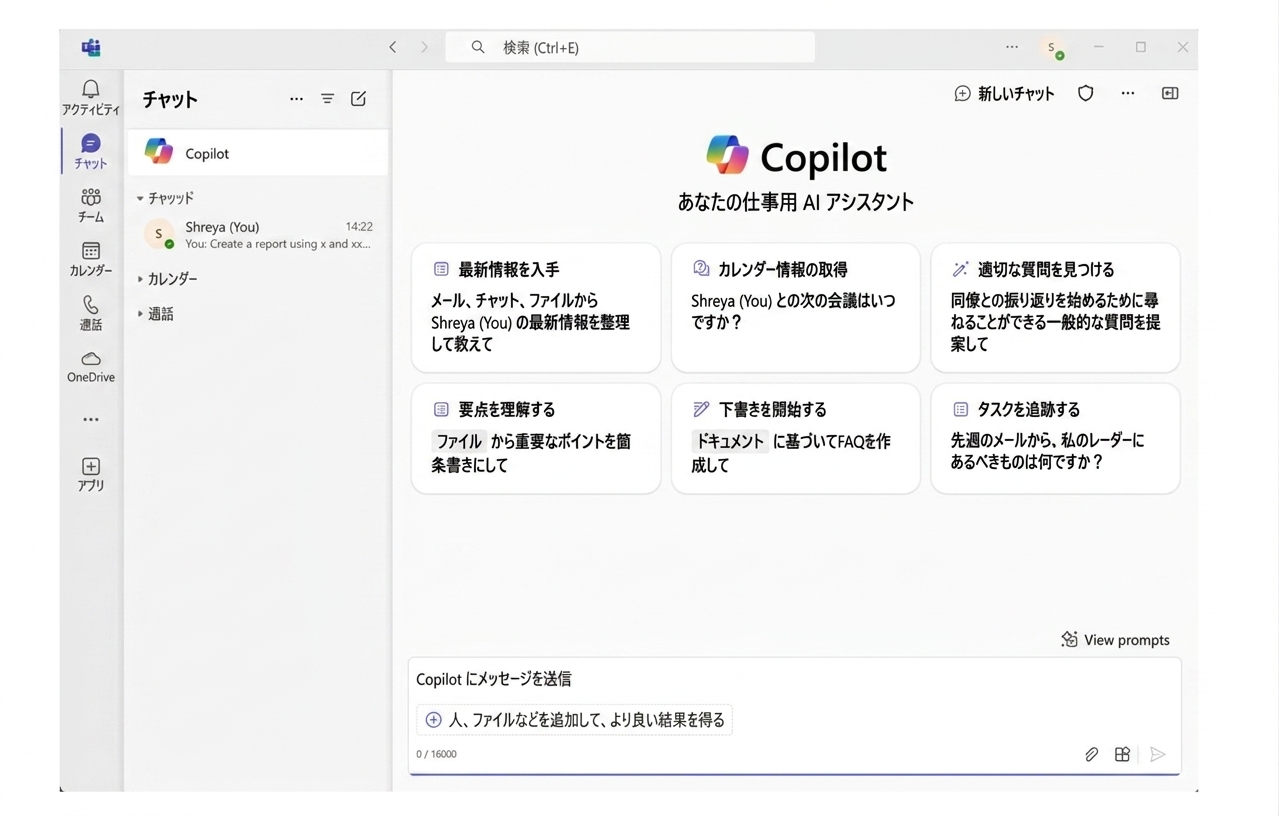Select the カレンダー情報の取得 prompt card
This screenshot has width=1279, height=816.
[x=796, y=308]
